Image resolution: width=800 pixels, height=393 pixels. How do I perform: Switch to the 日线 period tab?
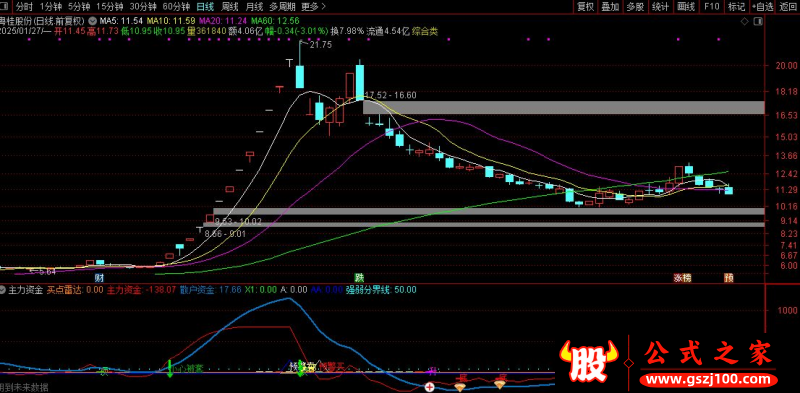coord(205,7)
